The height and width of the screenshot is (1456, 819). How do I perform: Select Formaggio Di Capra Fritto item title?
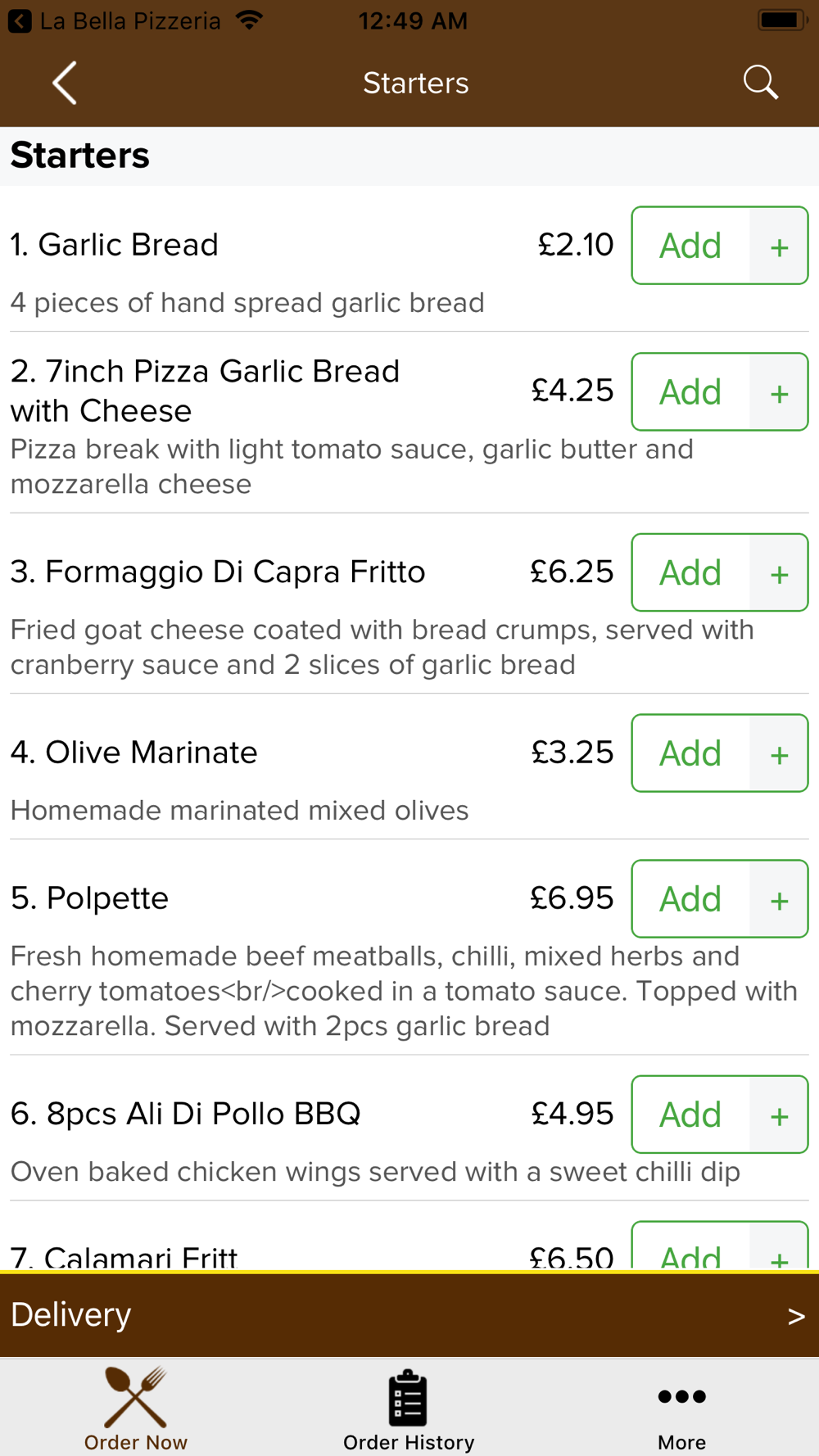point(218,572)
